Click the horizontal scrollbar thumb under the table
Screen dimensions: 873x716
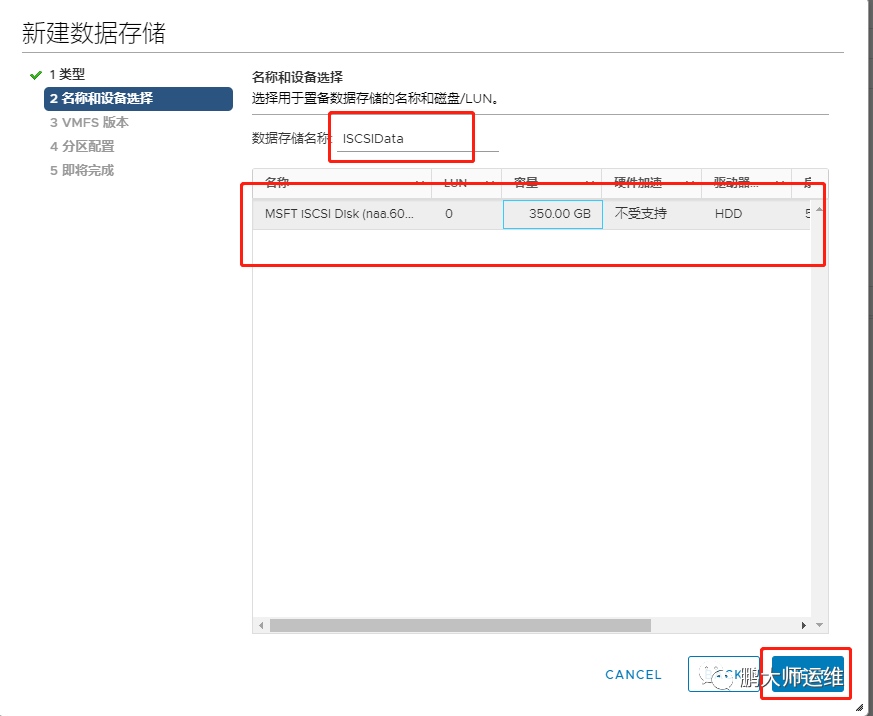coord(460,625)
